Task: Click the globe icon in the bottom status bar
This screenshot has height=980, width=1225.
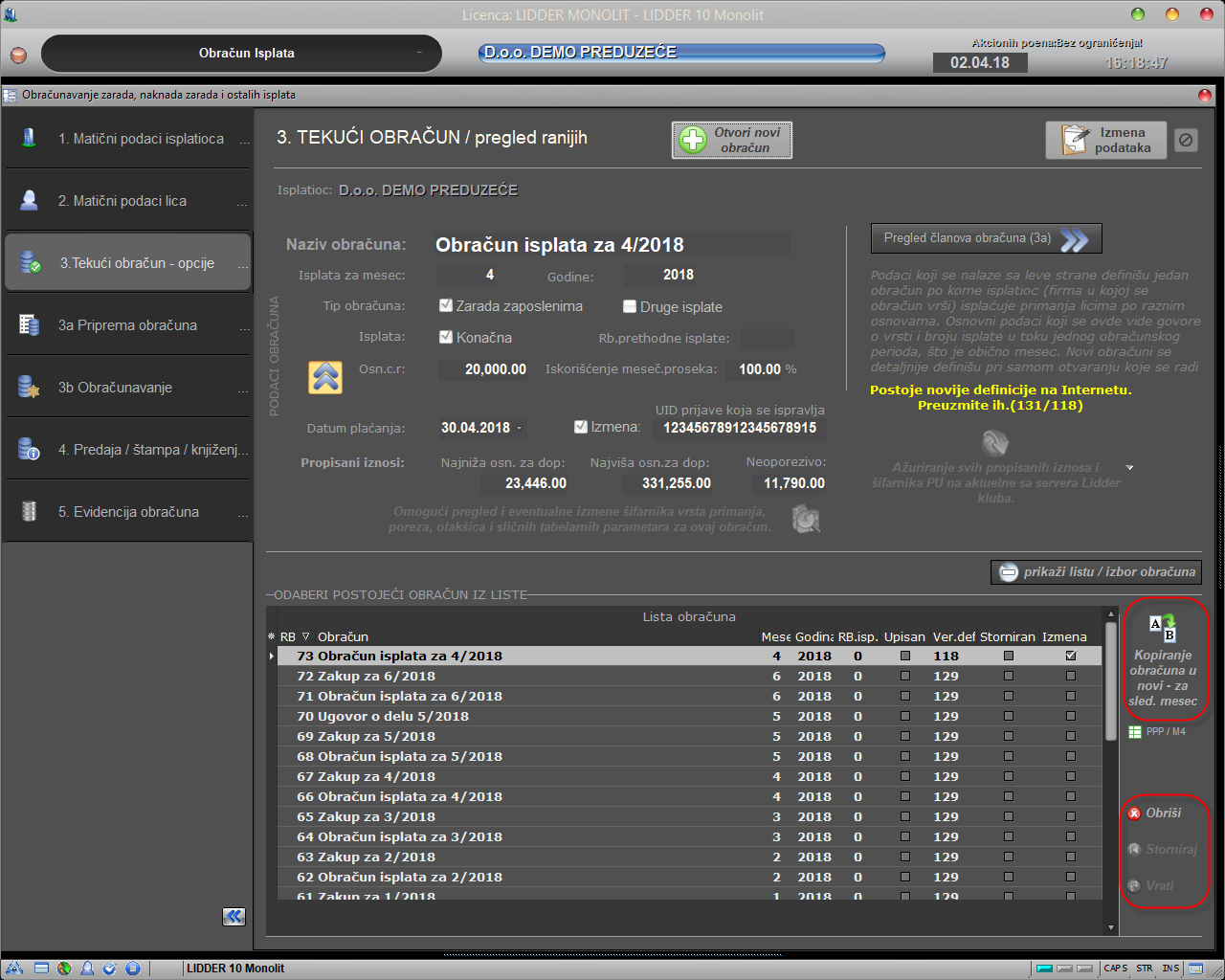Action: point(64,968)
